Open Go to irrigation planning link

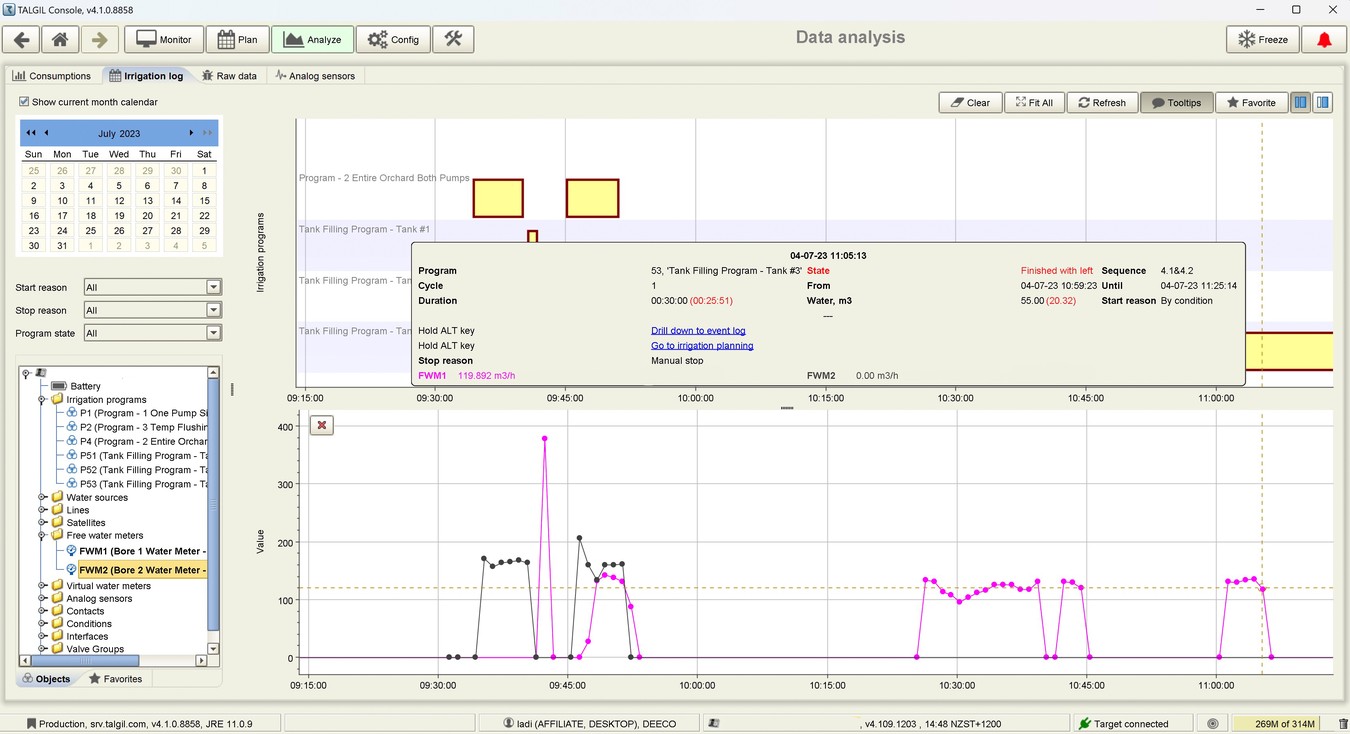[702, 345]
